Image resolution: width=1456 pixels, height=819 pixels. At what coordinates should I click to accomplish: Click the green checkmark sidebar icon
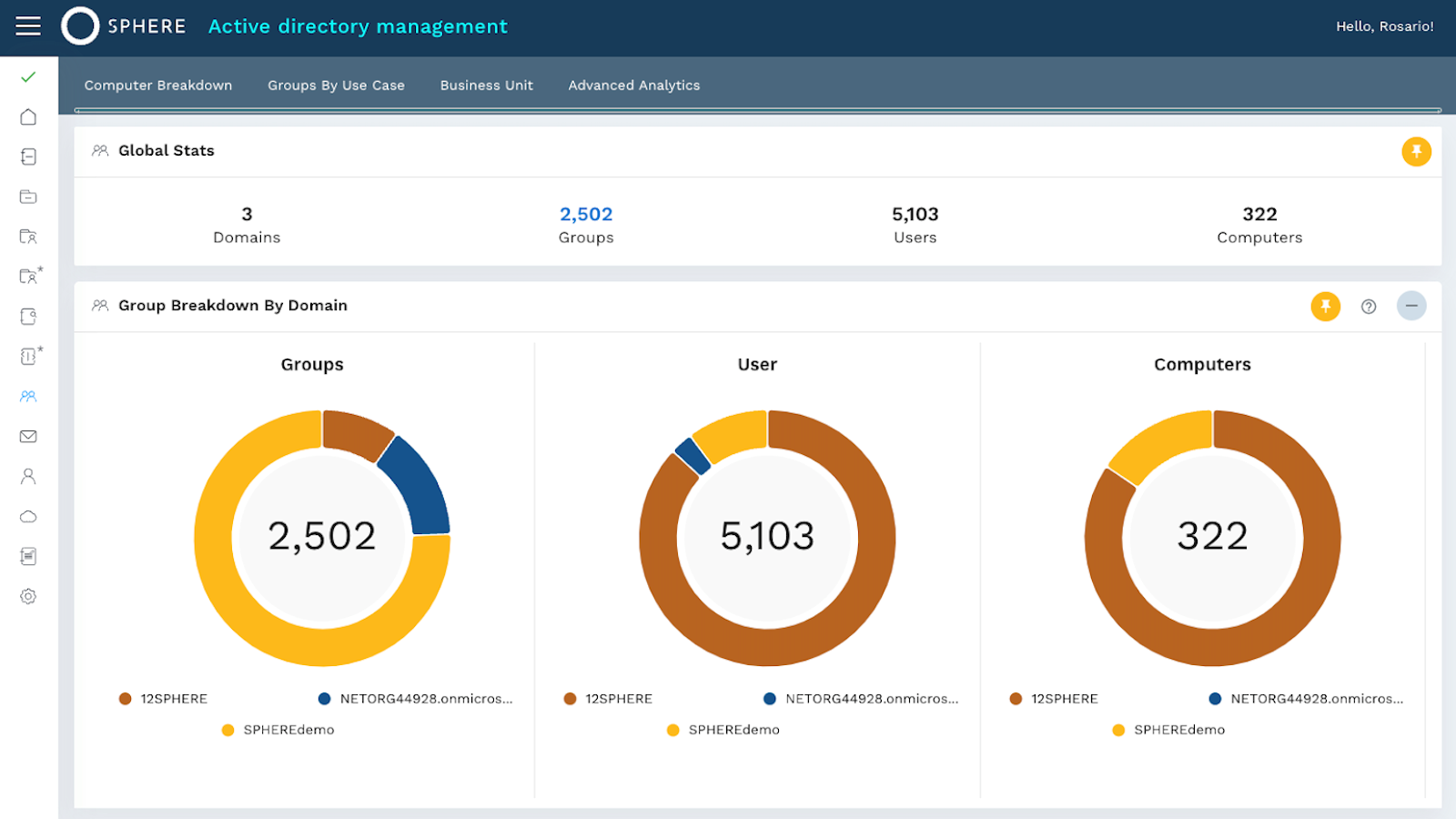click(x=28, y=77)
